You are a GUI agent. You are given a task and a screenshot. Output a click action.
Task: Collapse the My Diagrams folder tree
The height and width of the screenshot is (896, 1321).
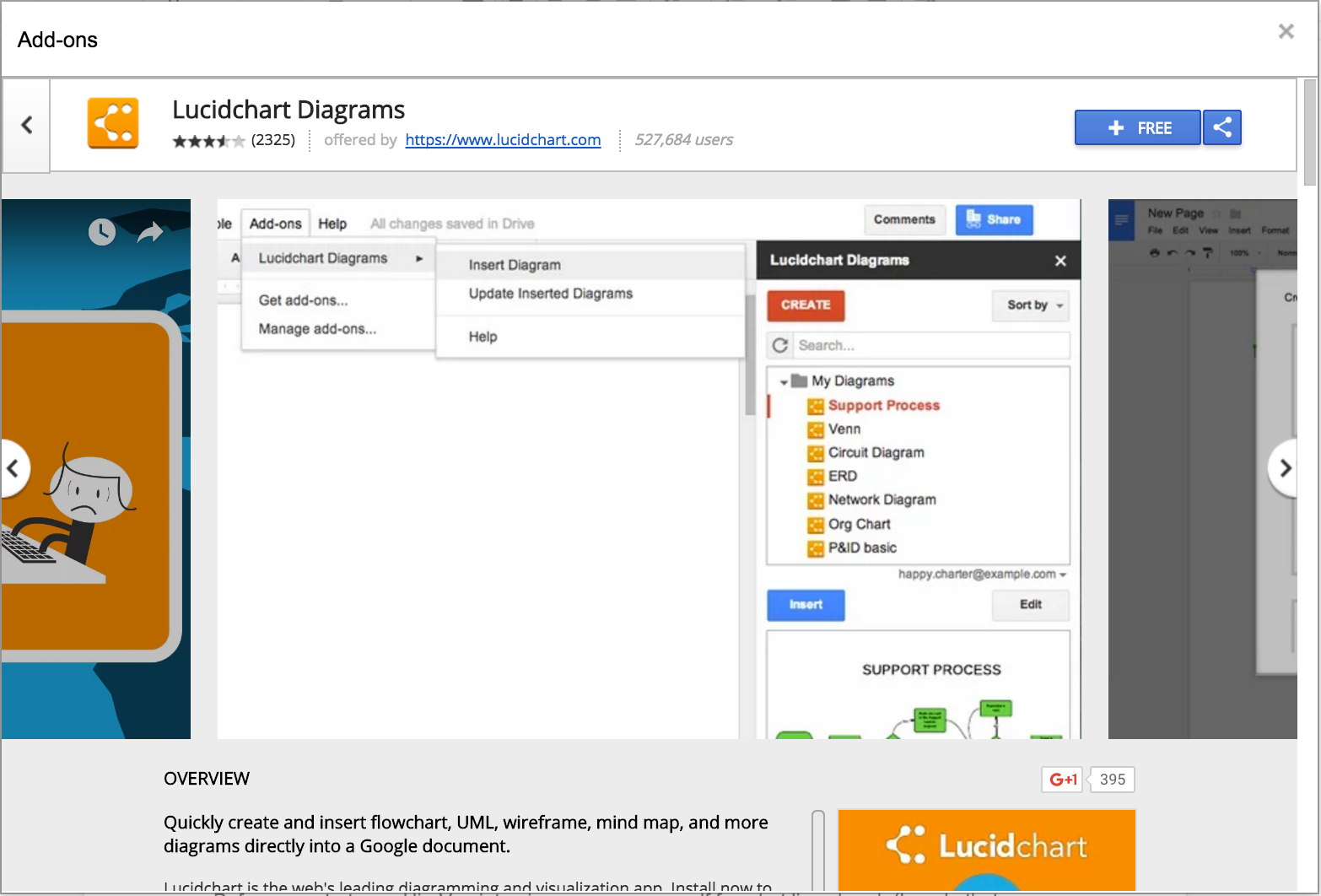tap(784, 381)
